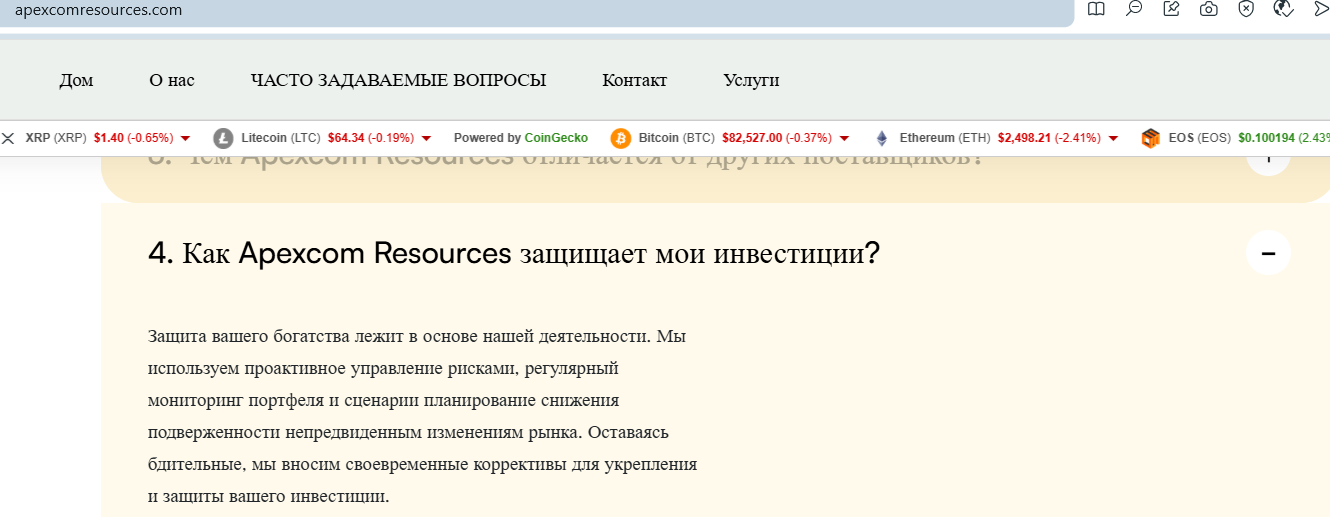Click the partially hidden question 3 heading

tap(566, 160)
